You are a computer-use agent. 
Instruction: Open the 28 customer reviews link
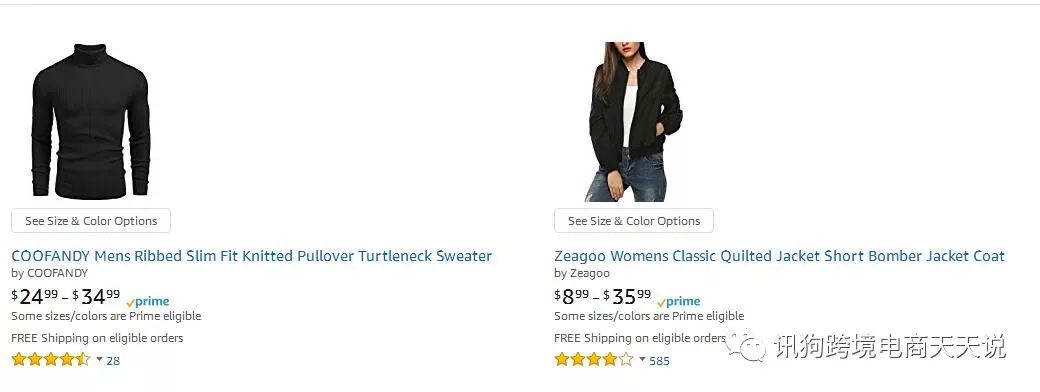click(113, 361)
